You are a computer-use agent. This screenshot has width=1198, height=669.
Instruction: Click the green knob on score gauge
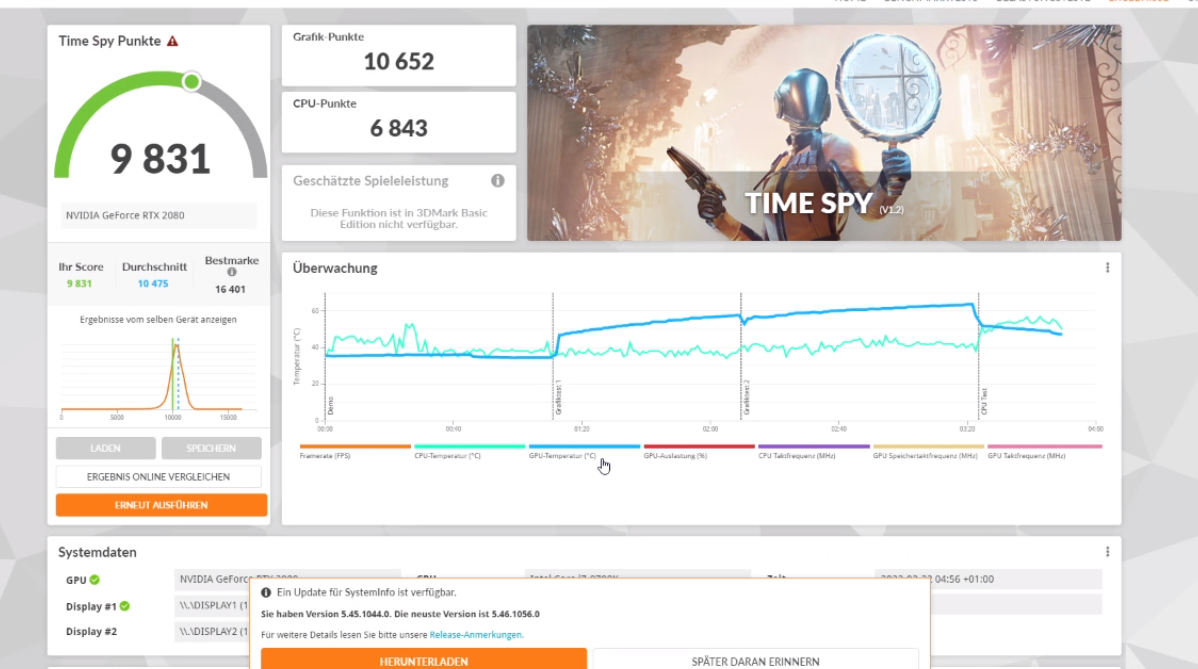(x=192, y=81)
